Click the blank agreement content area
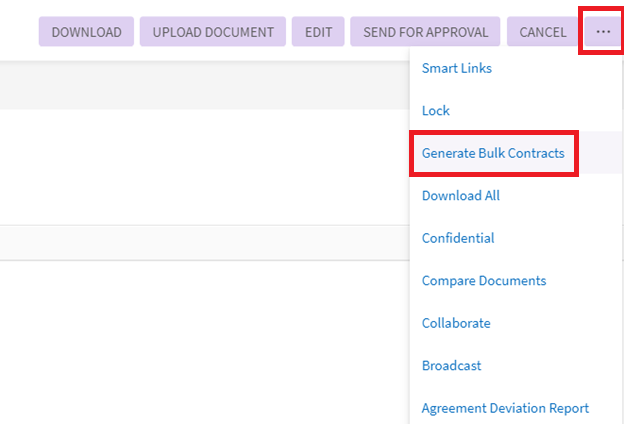The width and height of the screenshot is (624, 424). tap(200, 165)
